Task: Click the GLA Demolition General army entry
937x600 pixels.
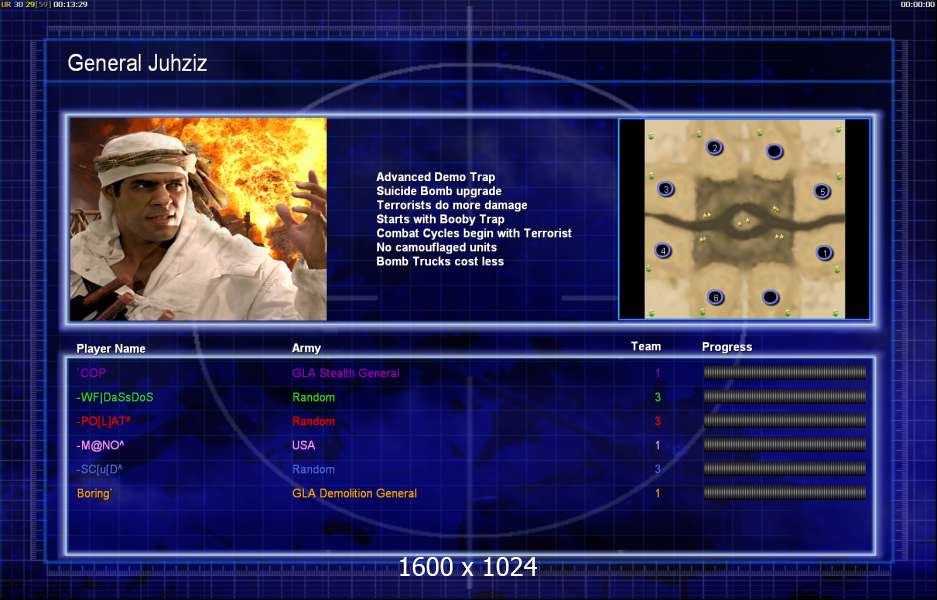Action: click(x=354, y=494)
